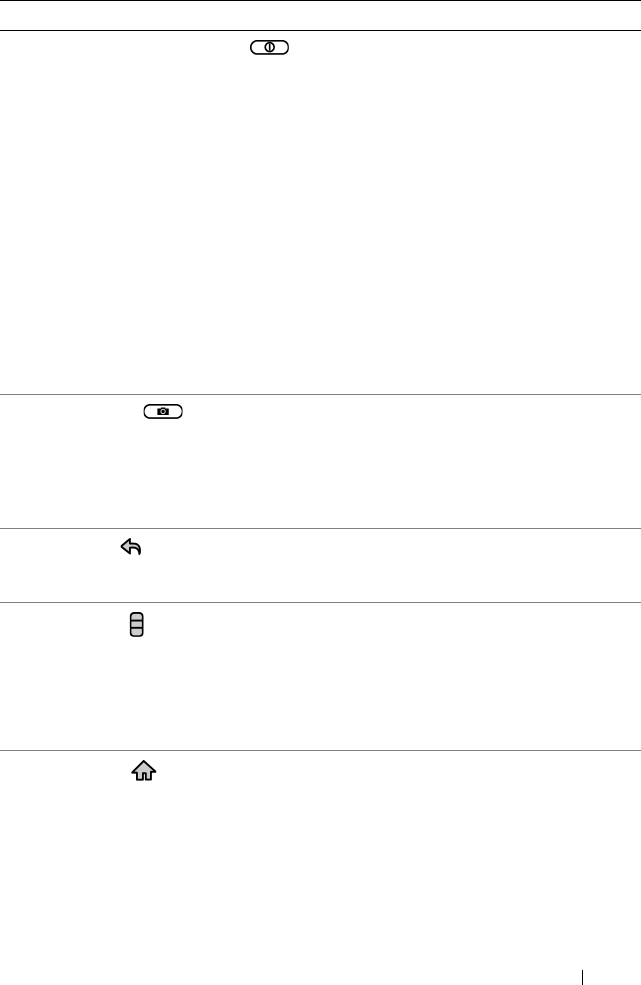Go to the home house icon
Viewport: 641px width, 985px height.
[144, 771]
